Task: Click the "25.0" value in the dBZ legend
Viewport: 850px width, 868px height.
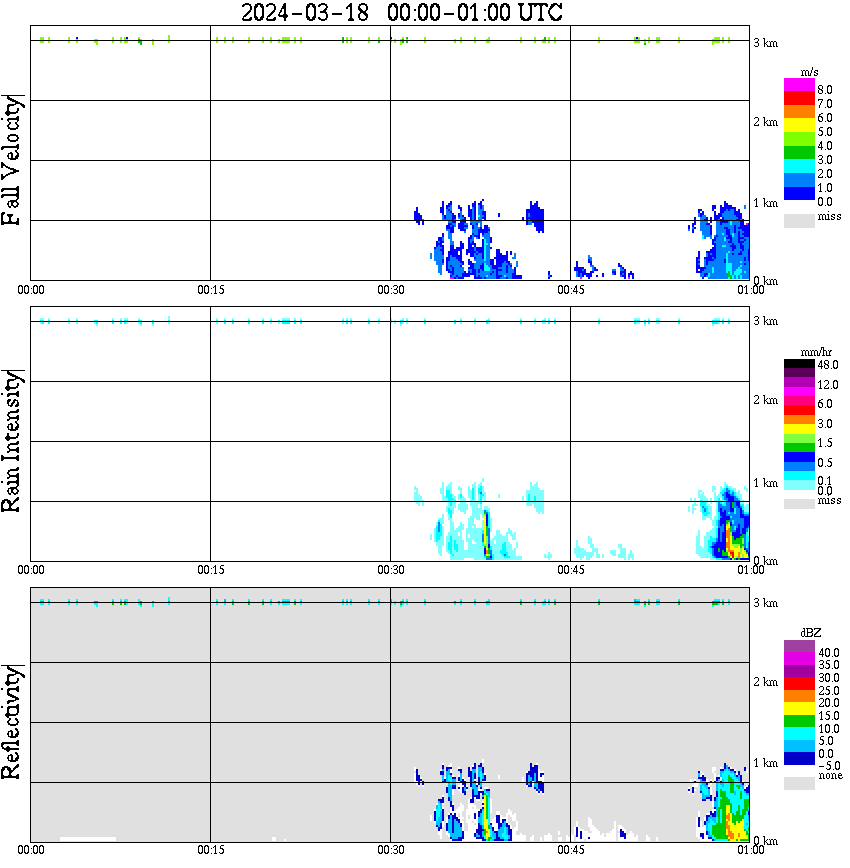Action: click(829, 690)
